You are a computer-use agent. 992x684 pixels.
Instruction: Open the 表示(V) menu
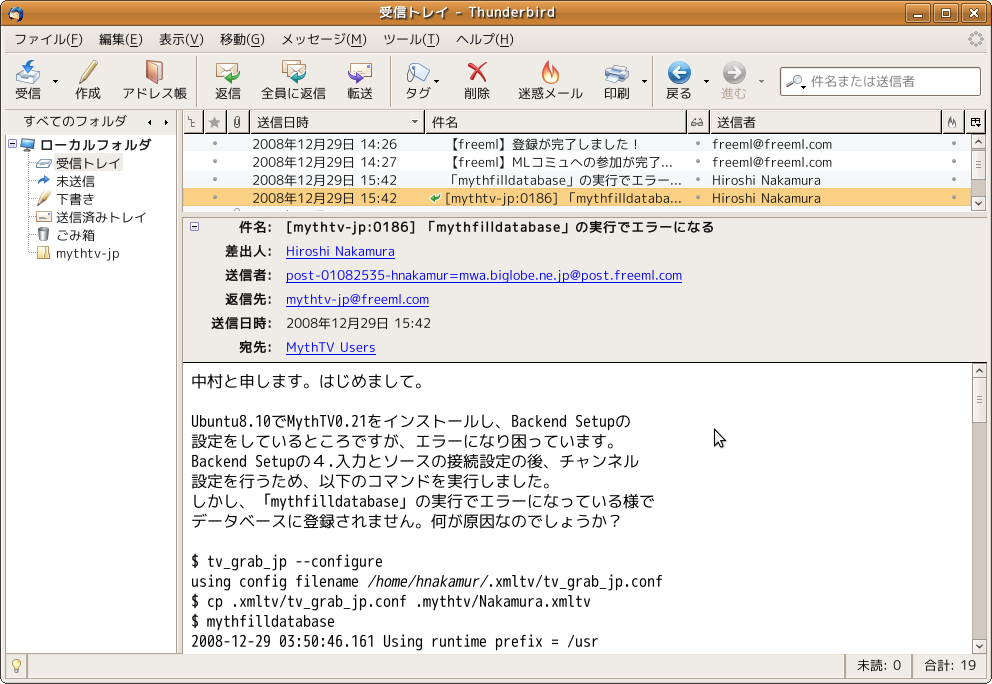click(181, 39)
